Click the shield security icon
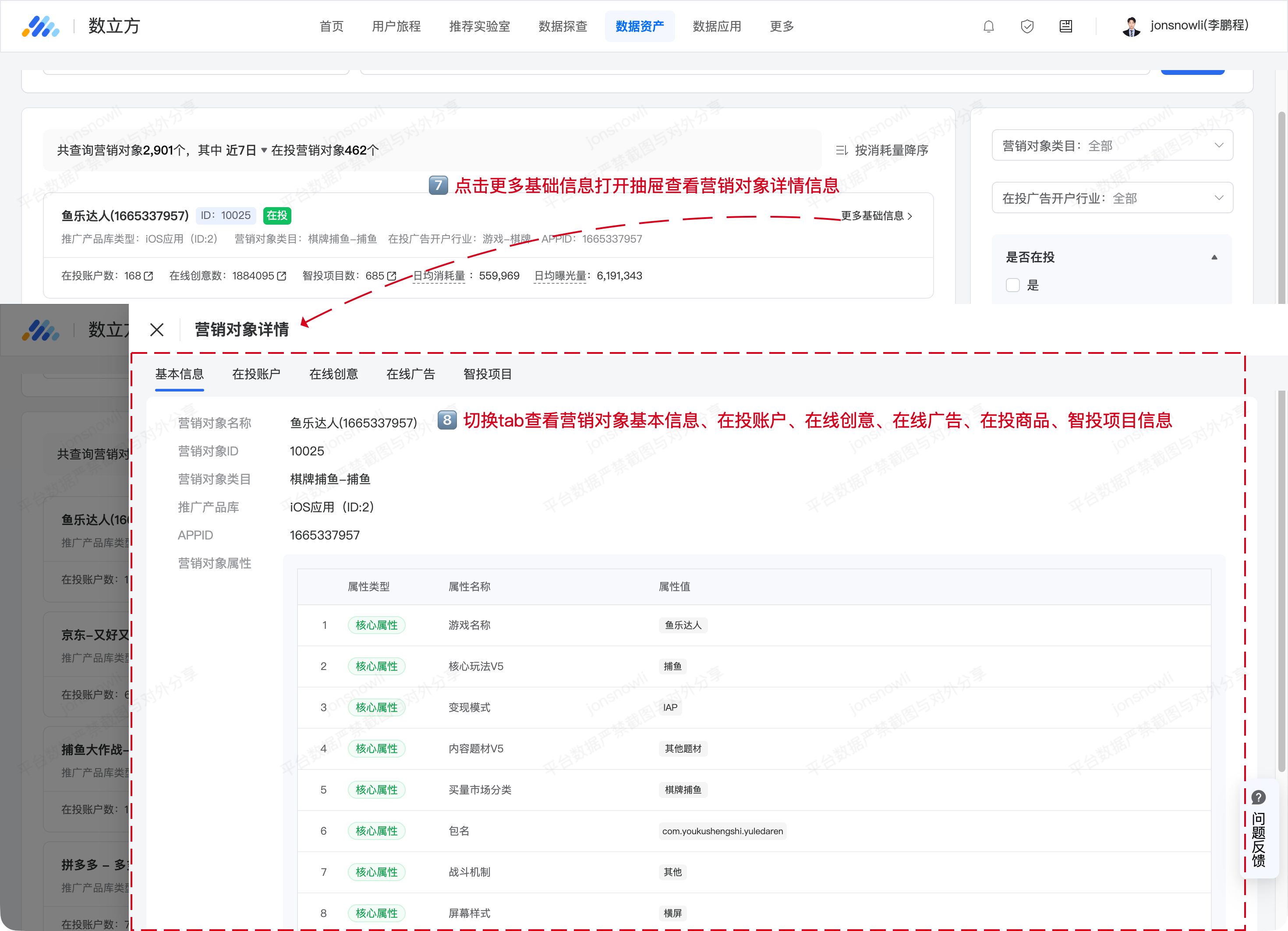The image size is (1288, 931). [x=1027, y=27]
